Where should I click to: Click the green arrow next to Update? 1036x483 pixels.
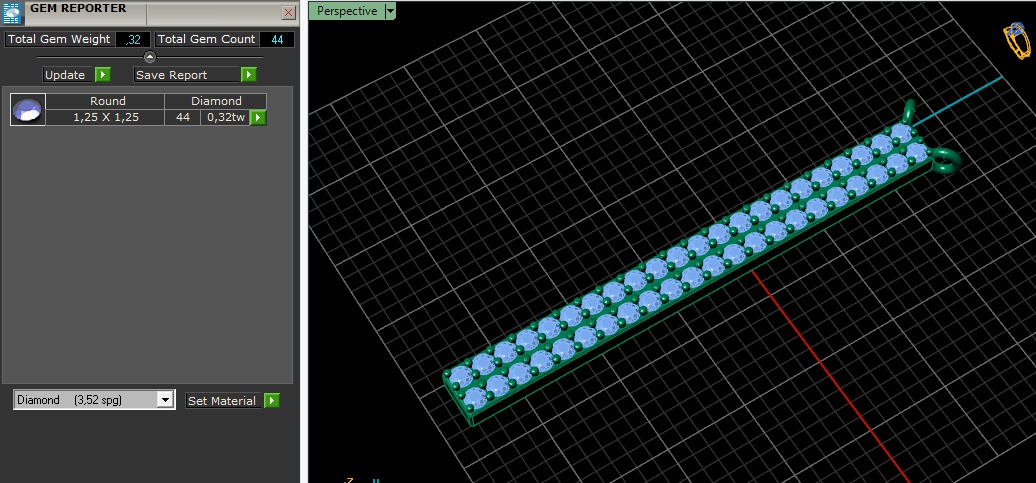click(x=103, y=75)
